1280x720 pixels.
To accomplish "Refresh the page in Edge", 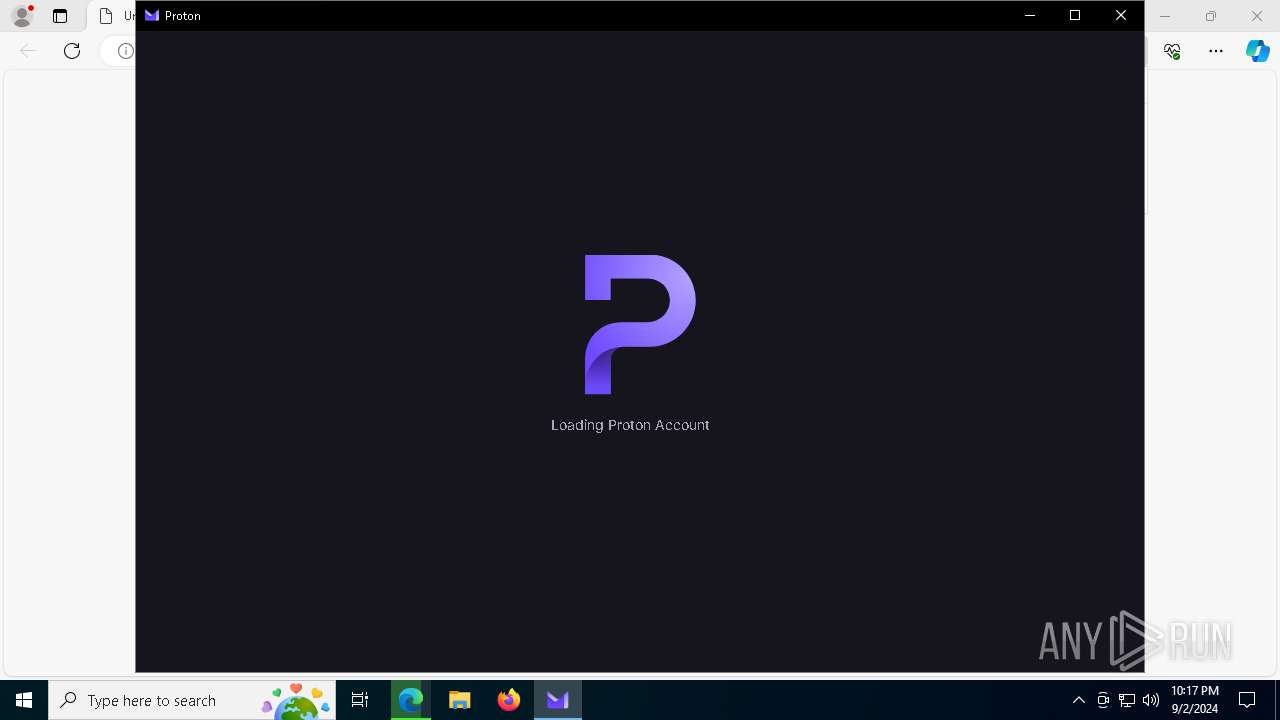I will coord(72,51).
